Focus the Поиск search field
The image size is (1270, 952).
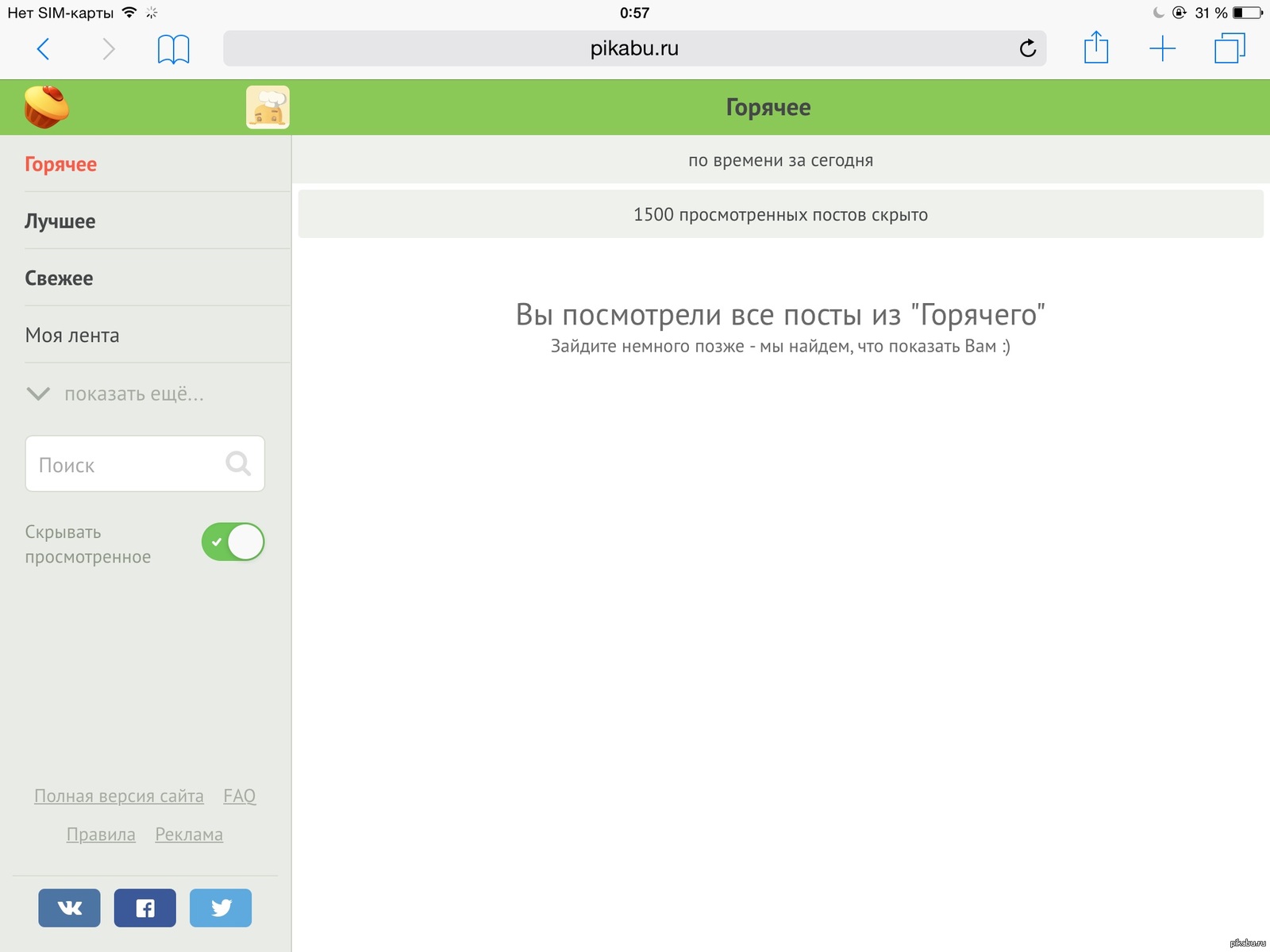(145, 463)
